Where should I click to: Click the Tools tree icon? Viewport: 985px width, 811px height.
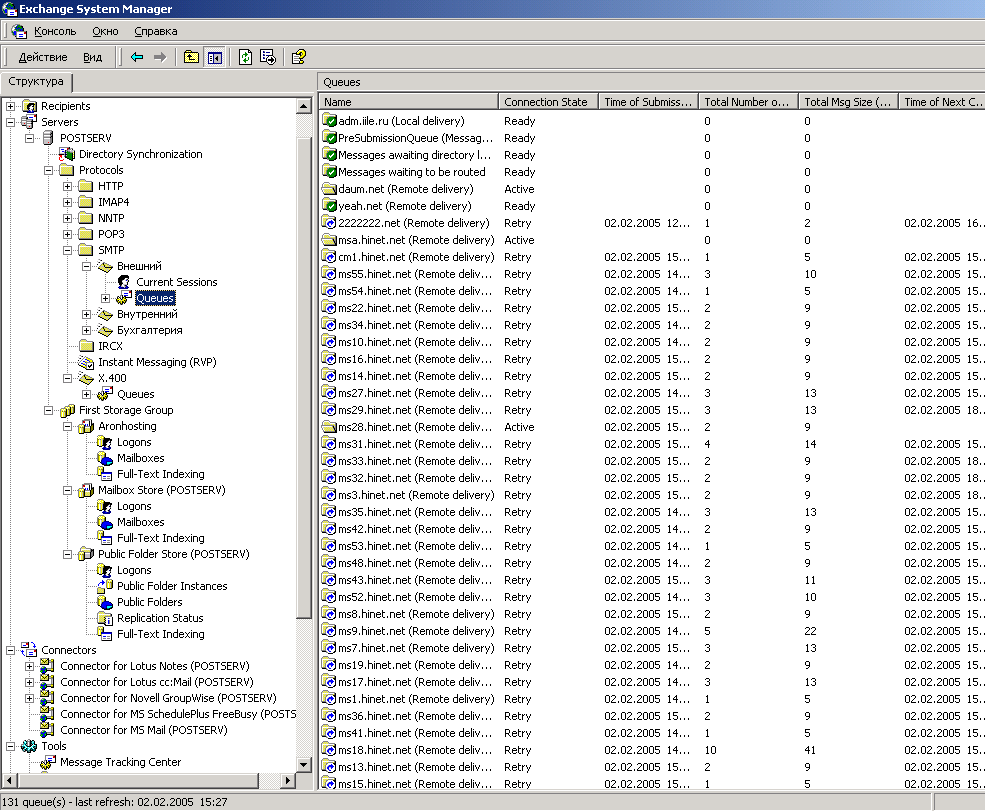tap(29, 746)
